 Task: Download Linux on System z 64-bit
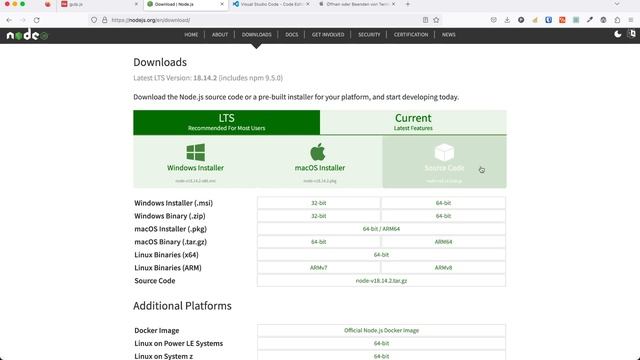point(381,356)
